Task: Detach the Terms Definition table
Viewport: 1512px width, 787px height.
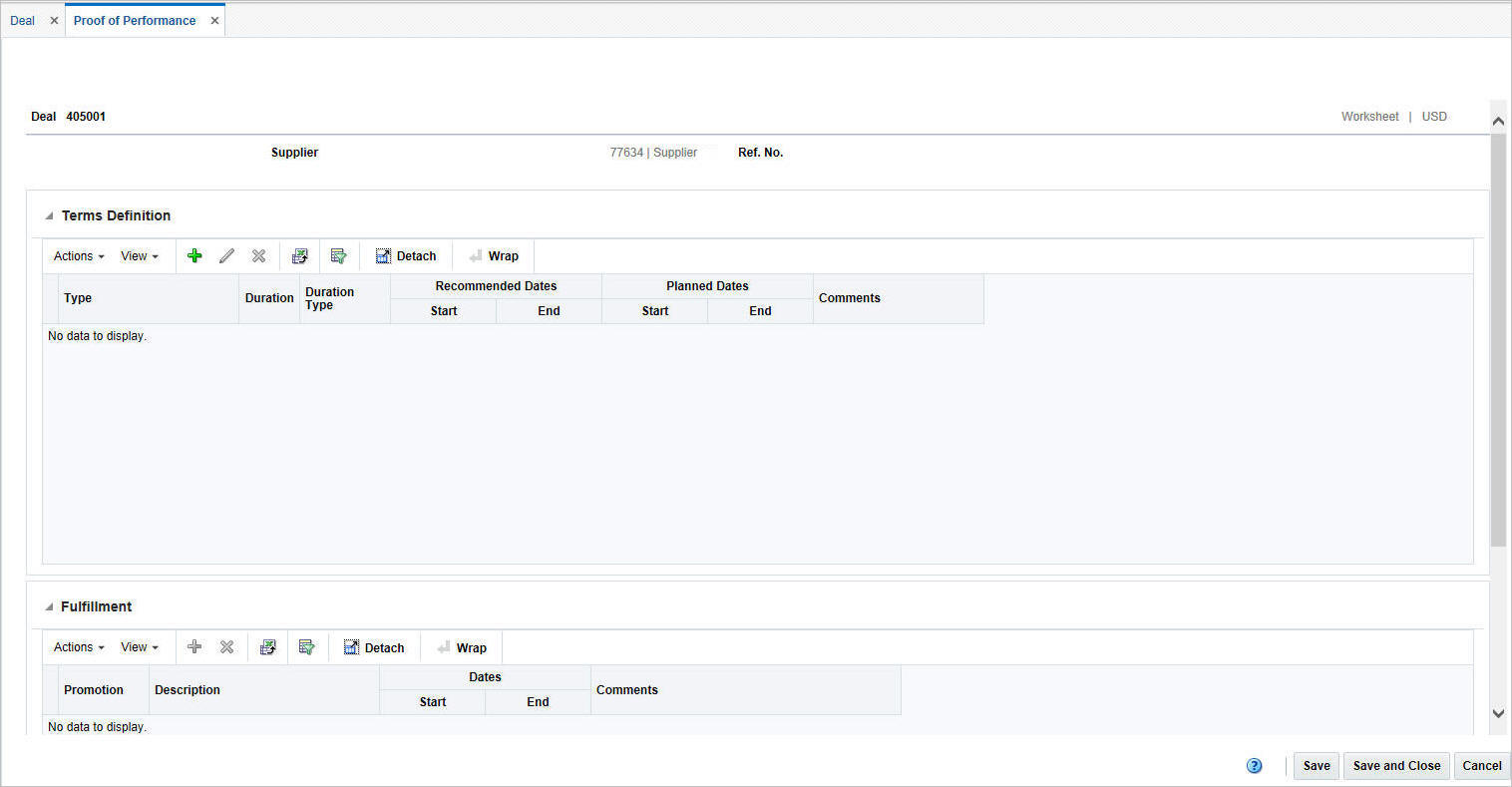Action: [406, 256]
